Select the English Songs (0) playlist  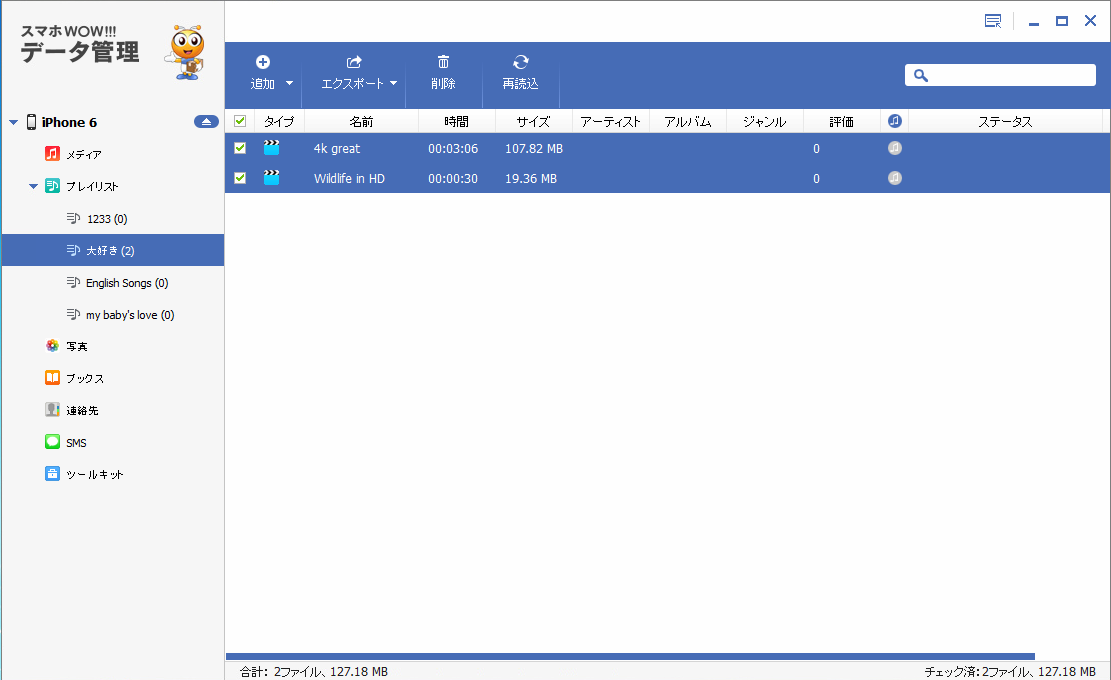click(126, 283)
